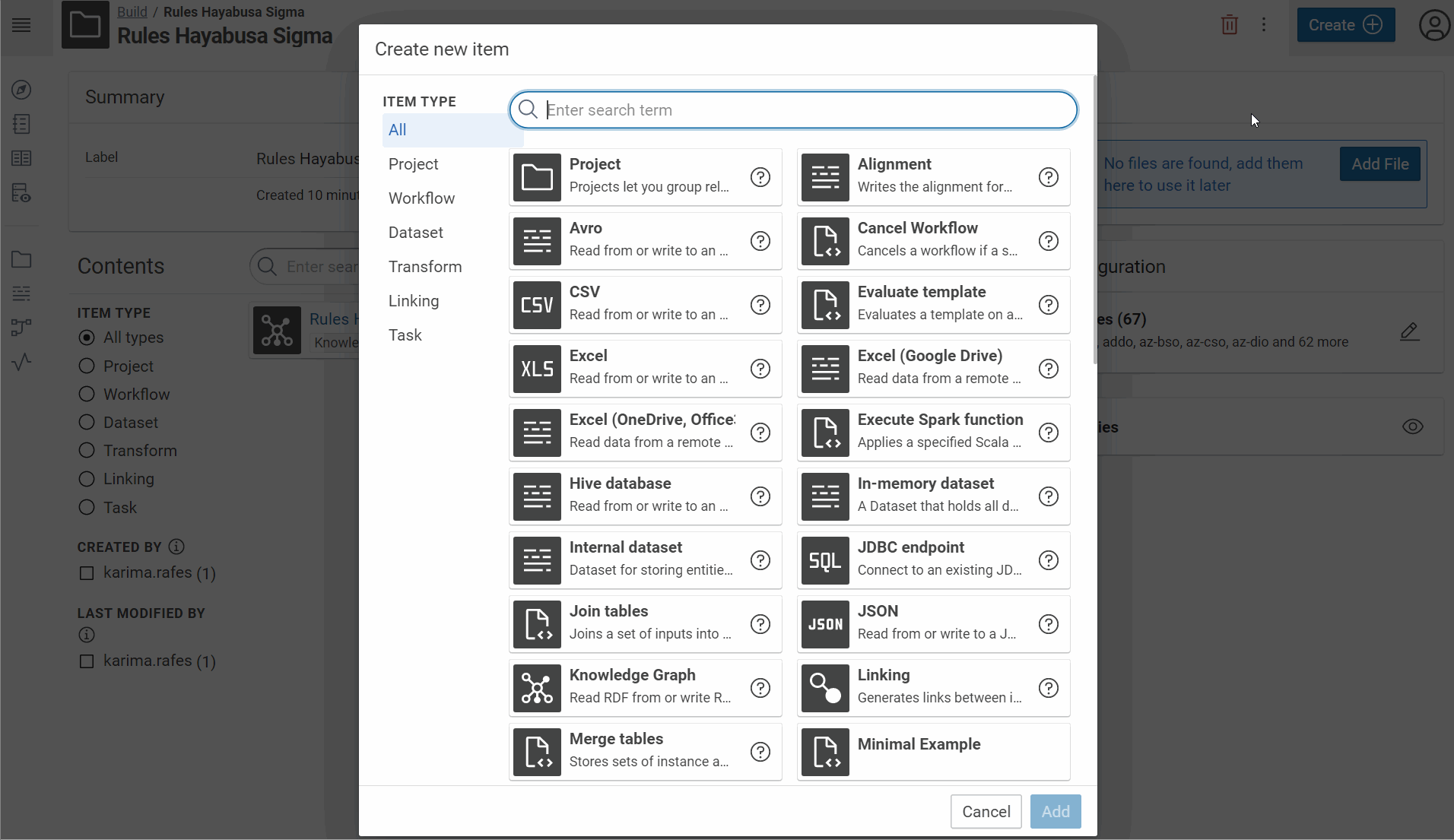
Task: Click the Build breadcrumb link
Action: 132,12
